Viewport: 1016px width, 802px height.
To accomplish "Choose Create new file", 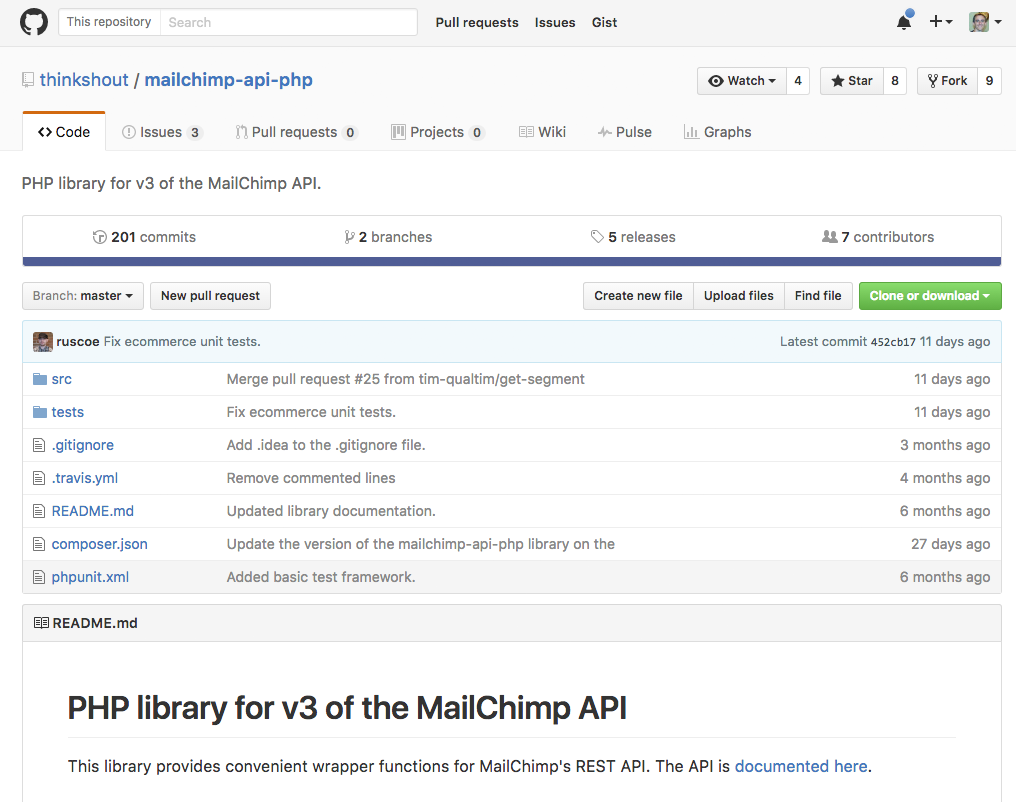I will [638, 296].
